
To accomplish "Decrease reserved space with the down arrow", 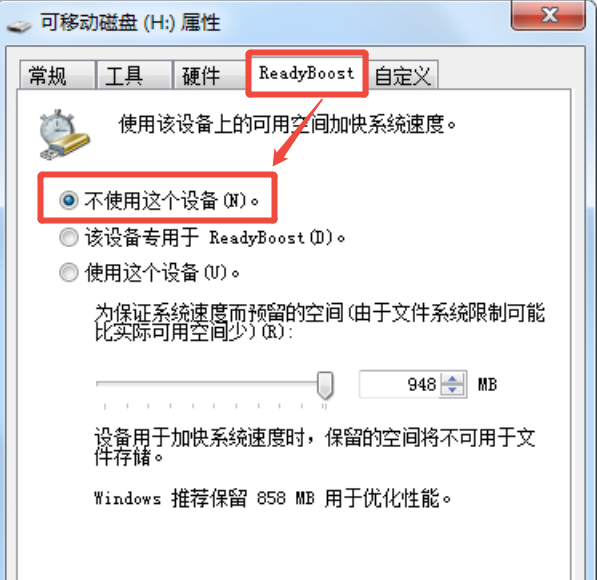I will coord(452,390).
